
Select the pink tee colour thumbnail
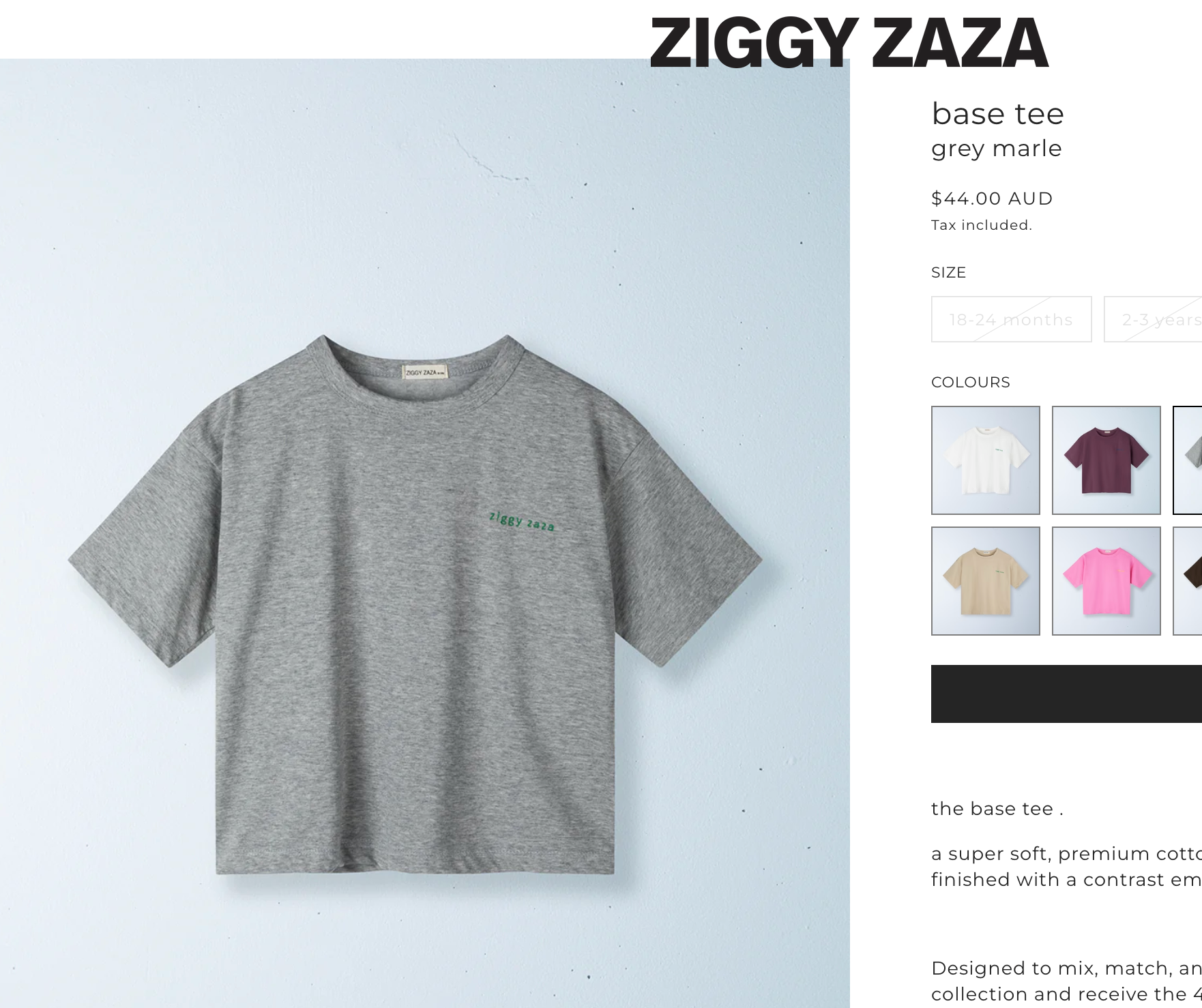coord(1106,581)
